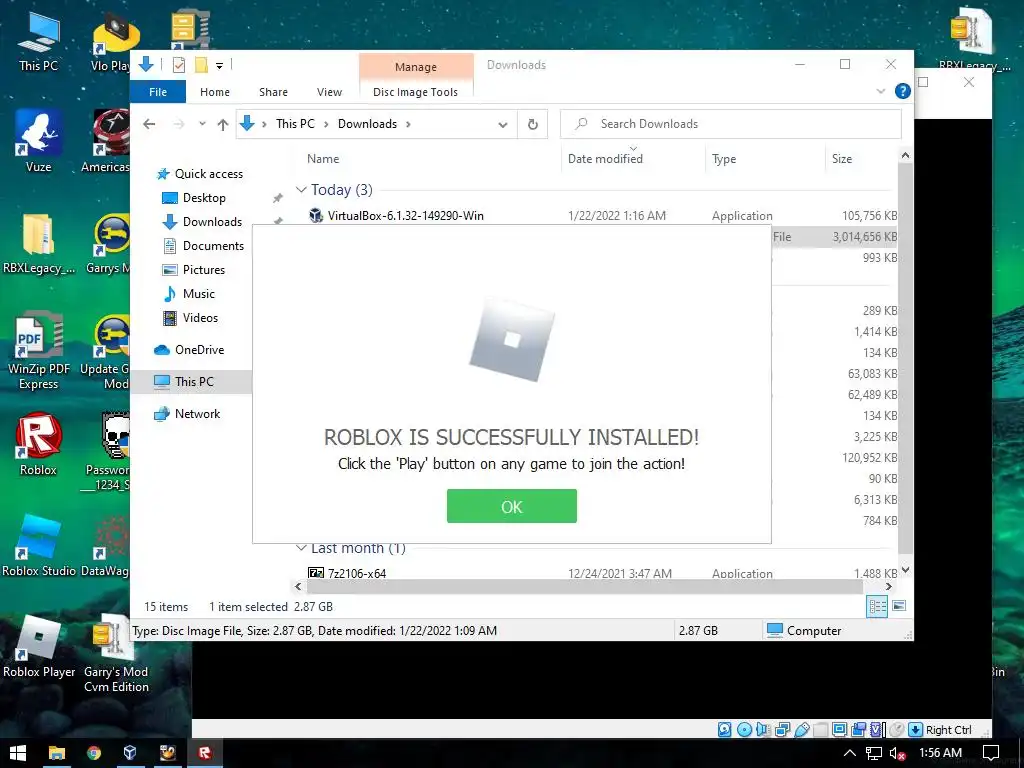Open VirtualBox from the taskbar
Viewport: 1024px width, 768px height.
tap(130, 753)
